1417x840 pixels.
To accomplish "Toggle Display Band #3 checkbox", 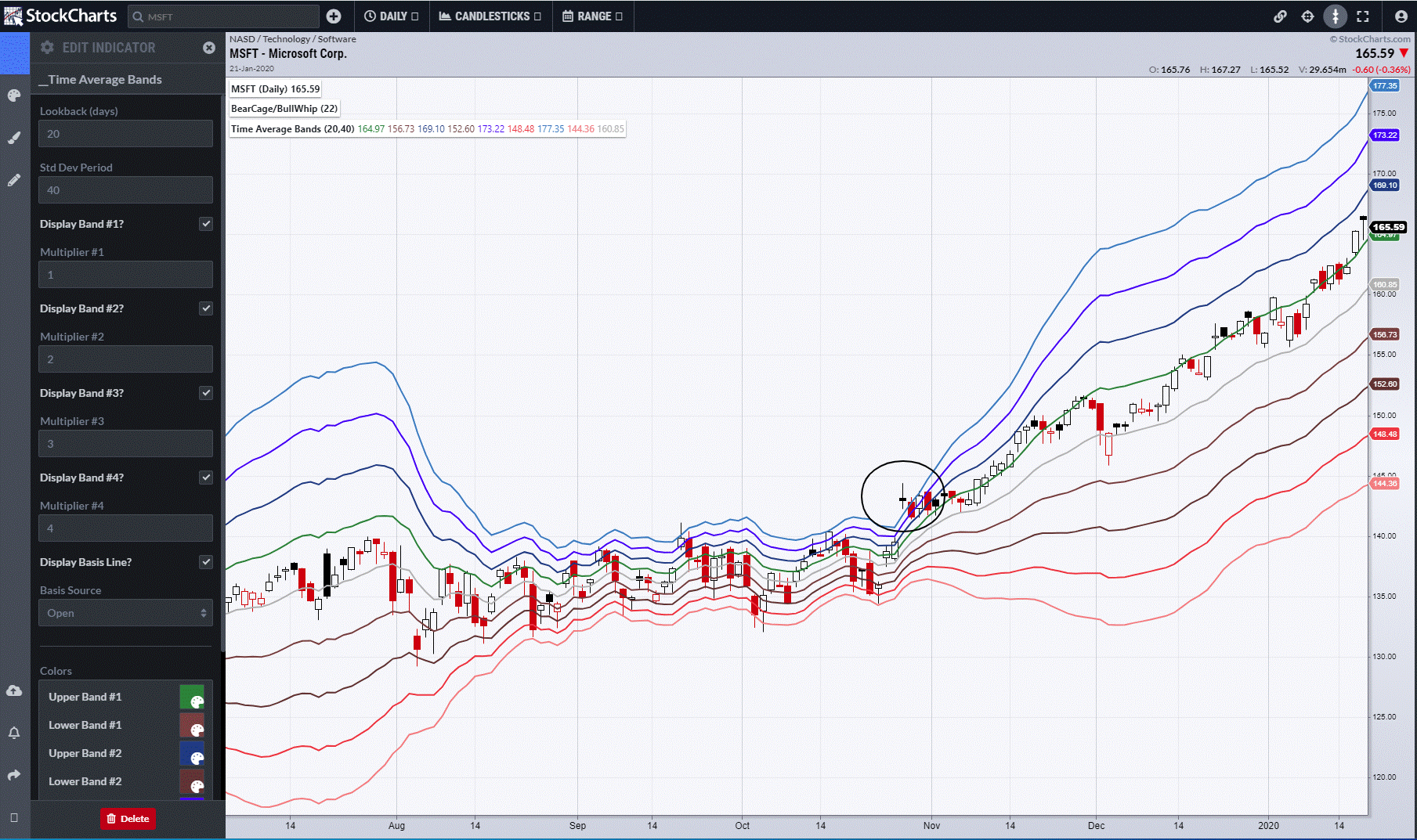I will pyautogui.click(x=206, y=393).
